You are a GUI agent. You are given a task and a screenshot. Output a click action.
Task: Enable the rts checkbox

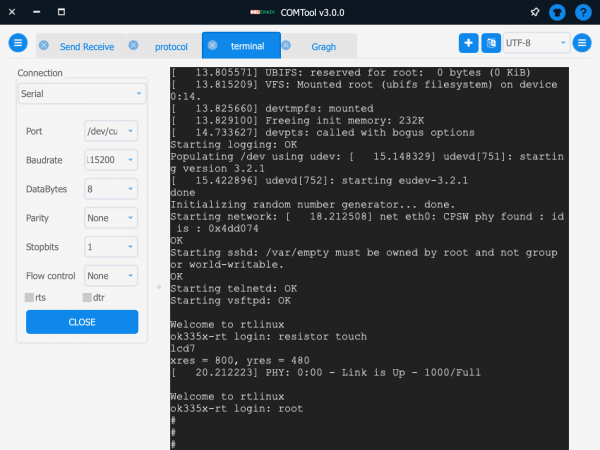(30, 297)
